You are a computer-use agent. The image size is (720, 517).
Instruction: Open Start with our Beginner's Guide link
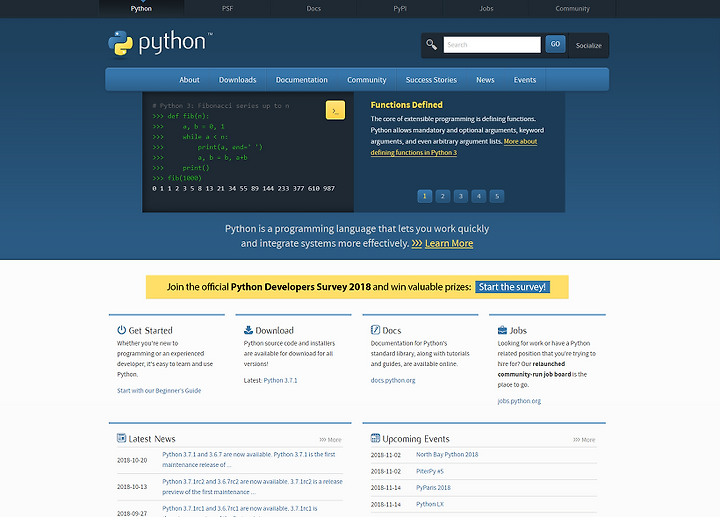(x=159, y=391)
